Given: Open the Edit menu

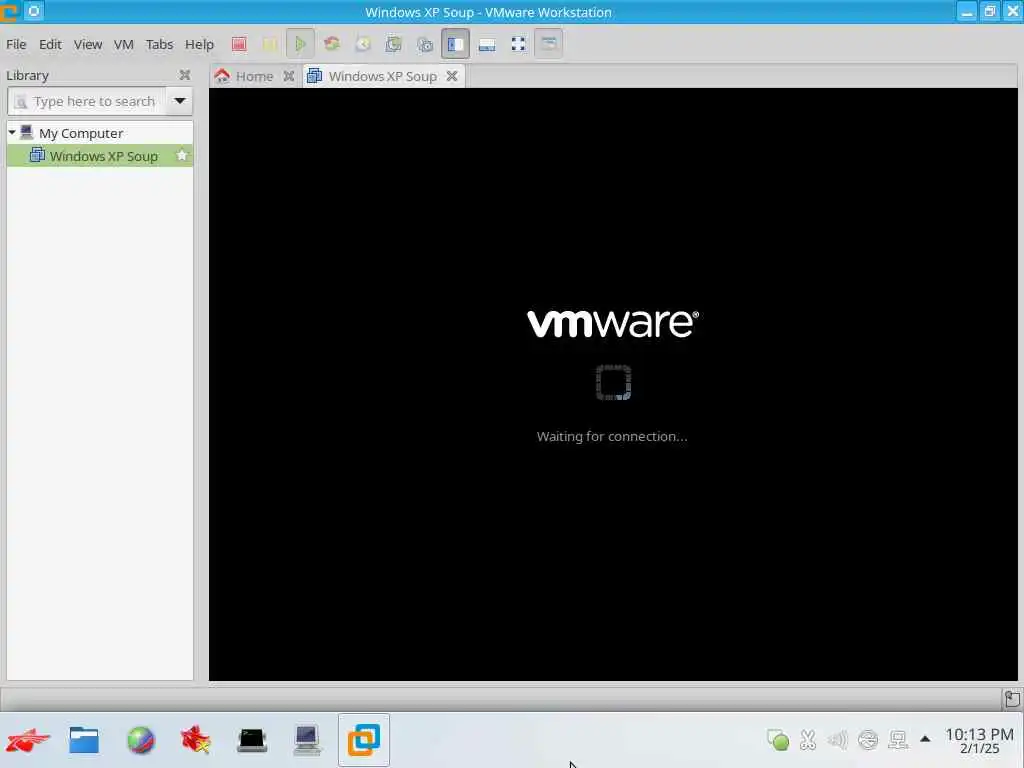Looking at the screenshot, I should [50, 44].
